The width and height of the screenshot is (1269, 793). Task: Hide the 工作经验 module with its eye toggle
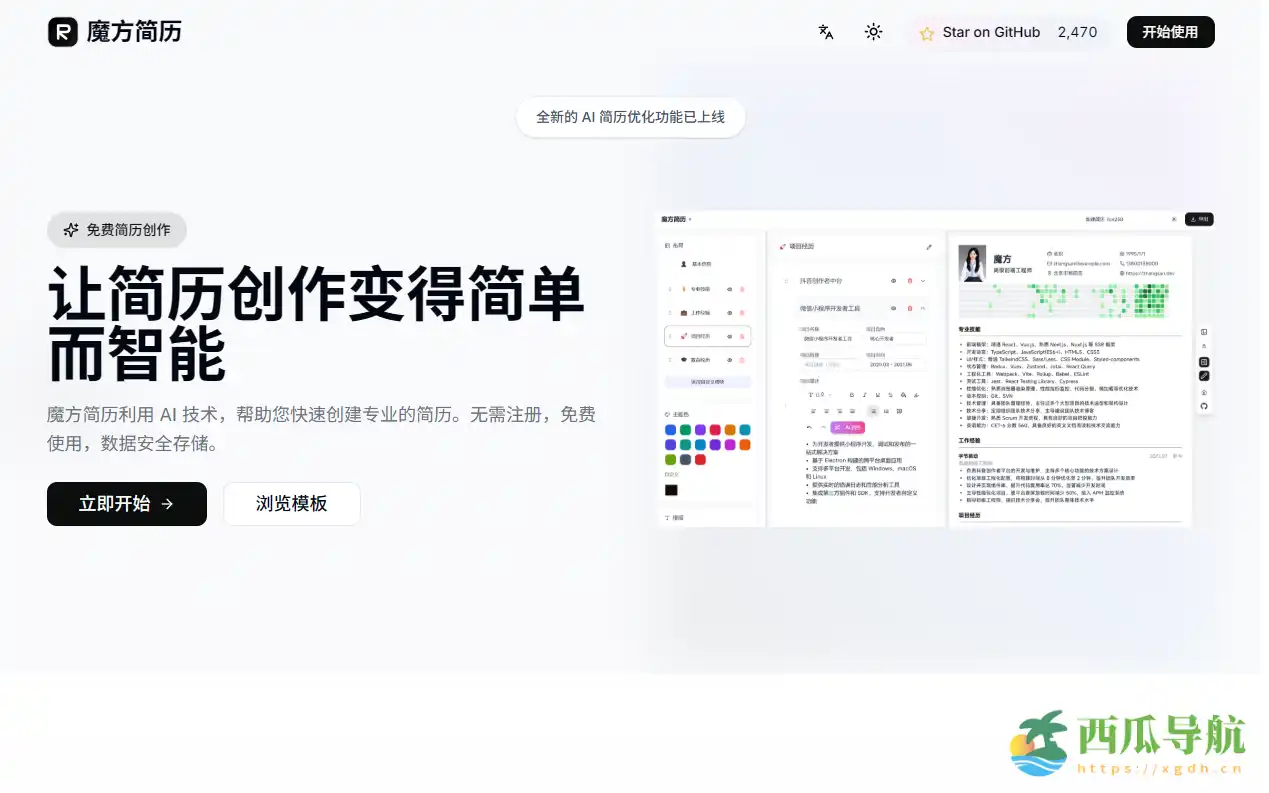tap(729, 313)
